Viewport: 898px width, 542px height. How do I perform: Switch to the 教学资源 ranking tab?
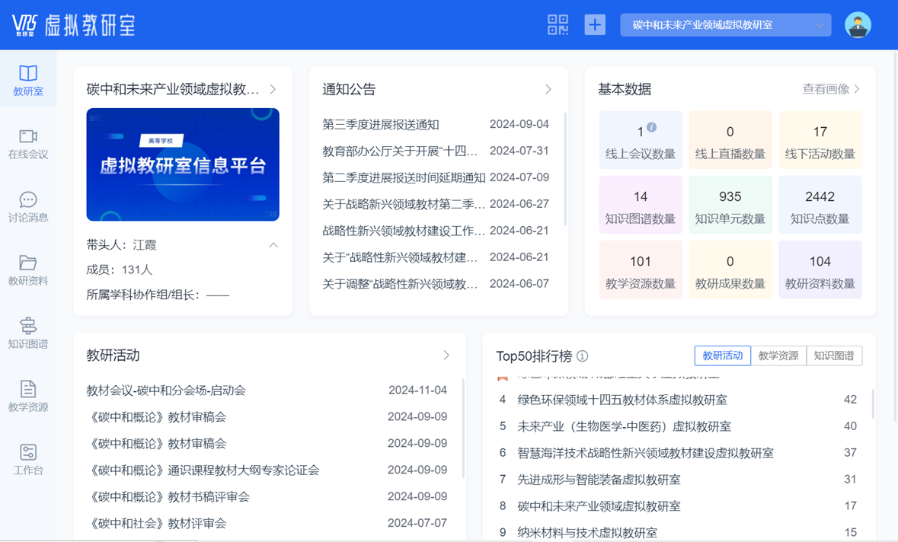pos(778,355)
